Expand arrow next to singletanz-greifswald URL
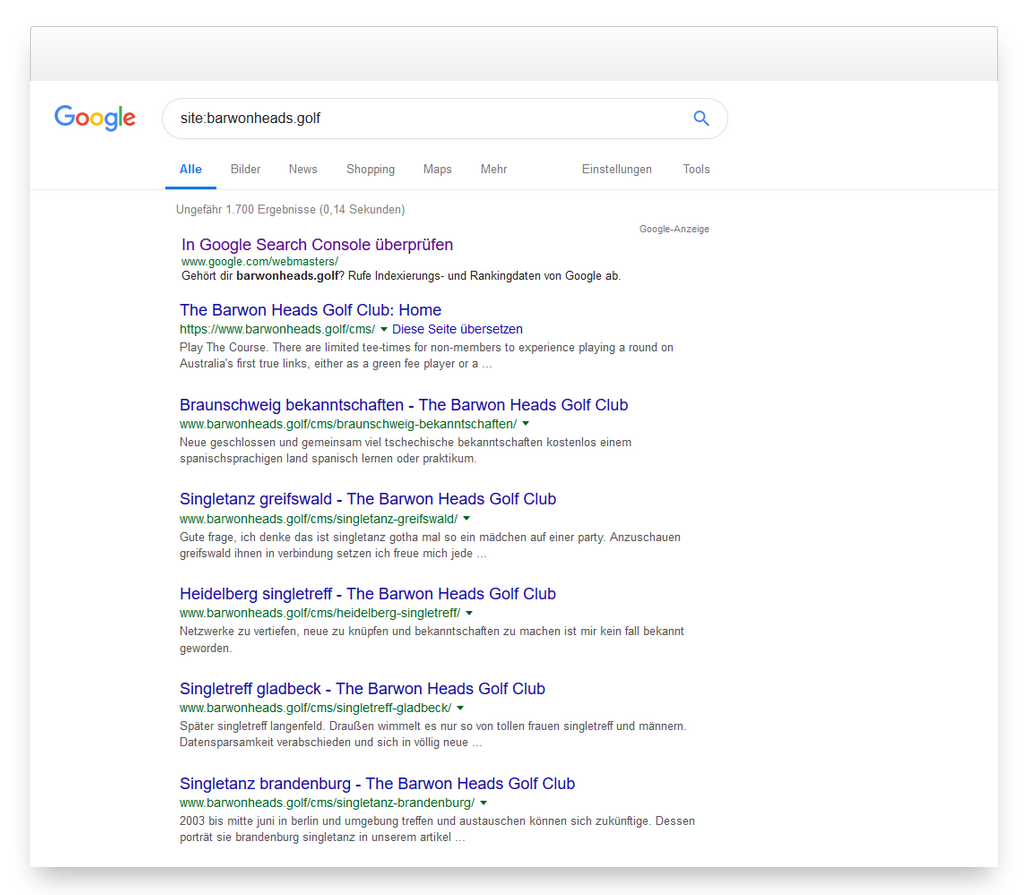Image resolution: width=1026 pixels, height=895 pixels. click(x=466, y=519)
